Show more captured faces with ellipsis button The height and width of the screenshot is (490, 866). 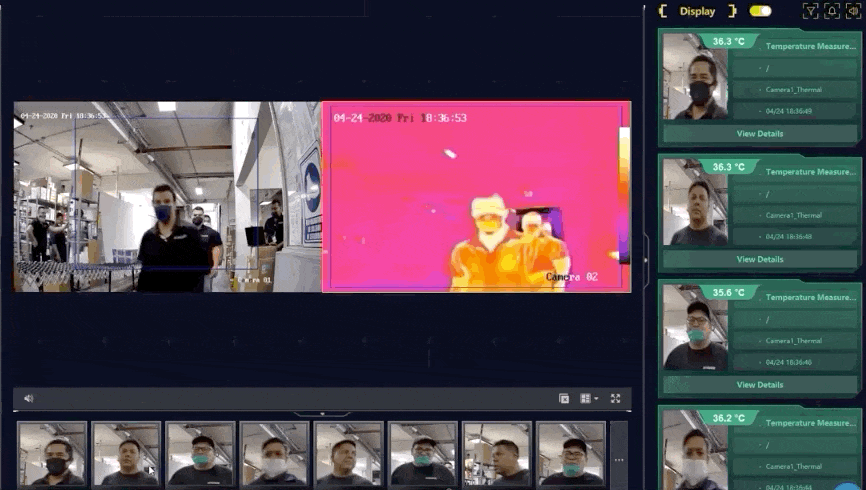coord(619,460)
